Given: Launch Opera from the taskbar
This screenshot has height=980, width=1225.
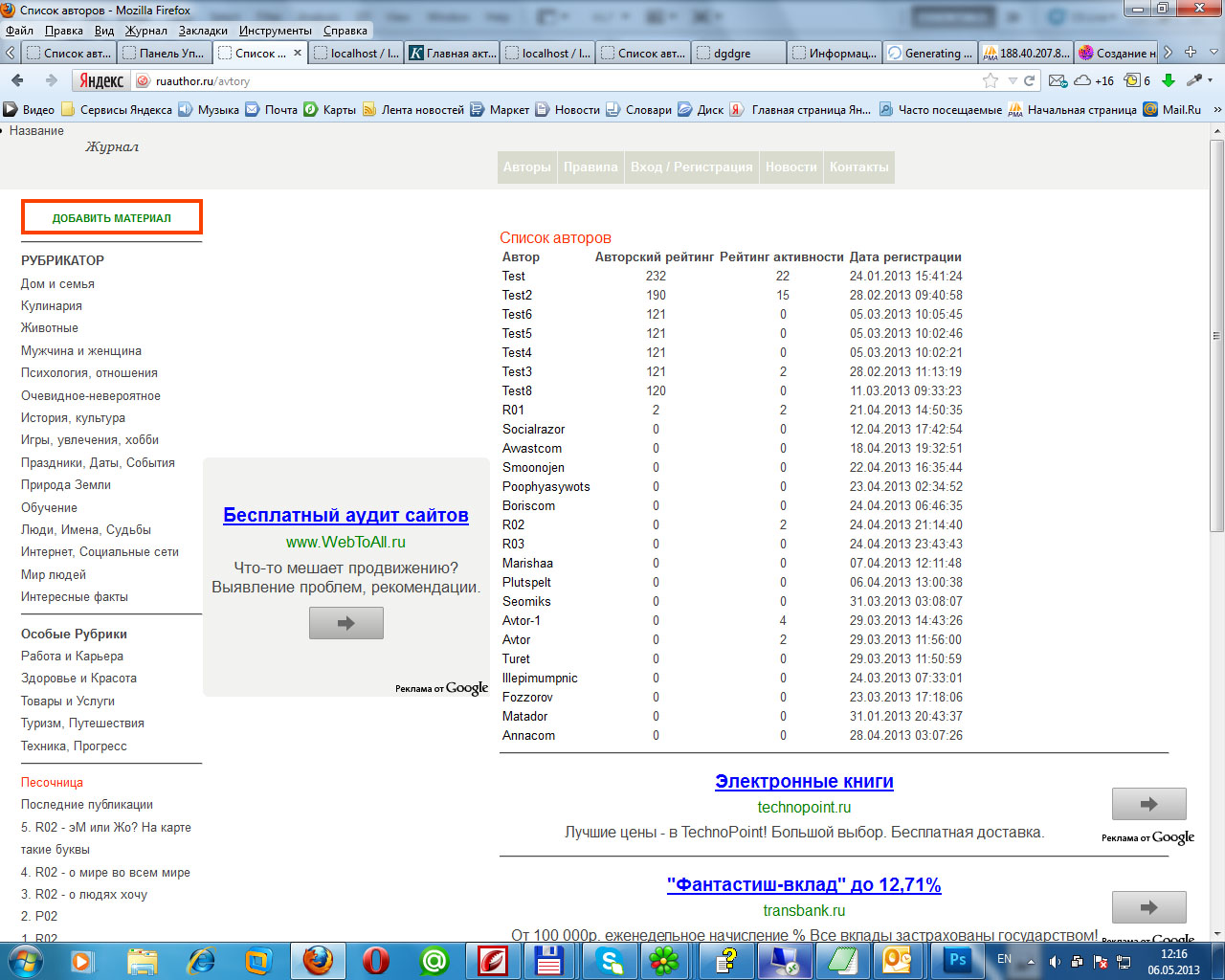Looking at the screenshot, I should tap(376, 960).
